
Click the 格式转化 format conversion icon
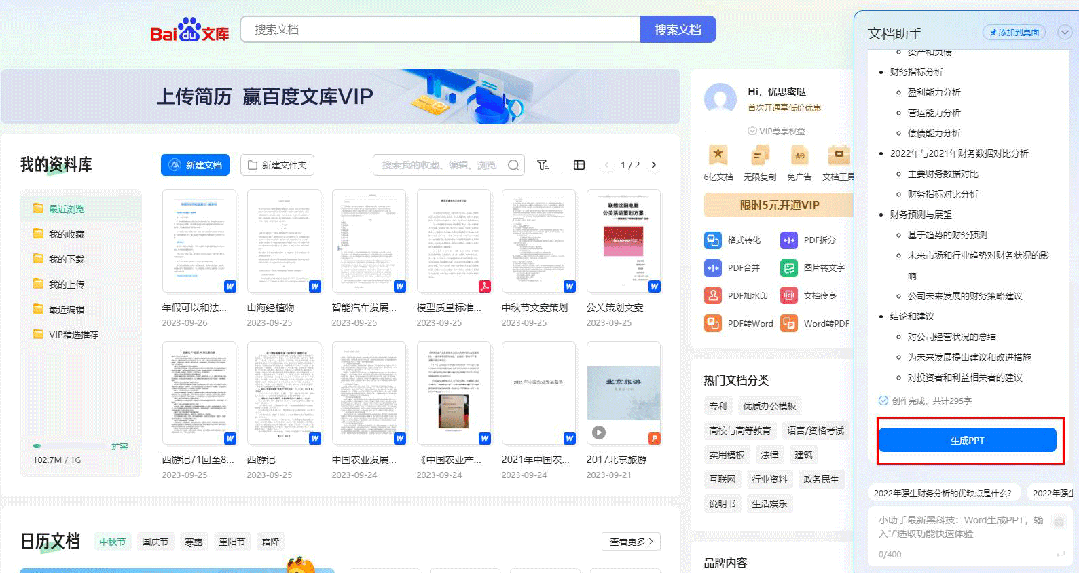tap(713, 240)
